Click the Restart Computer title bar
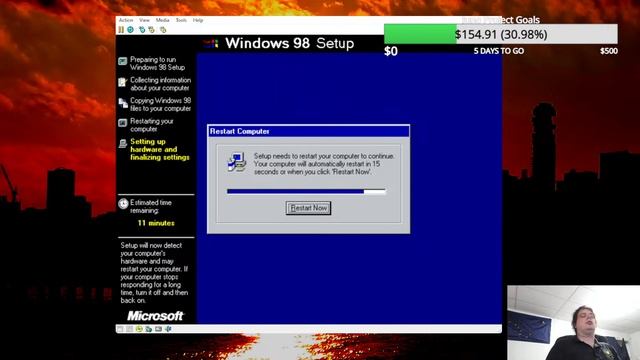Image resolution: width=640 pixels, height=360 pixels. click(x=309, y=131)
